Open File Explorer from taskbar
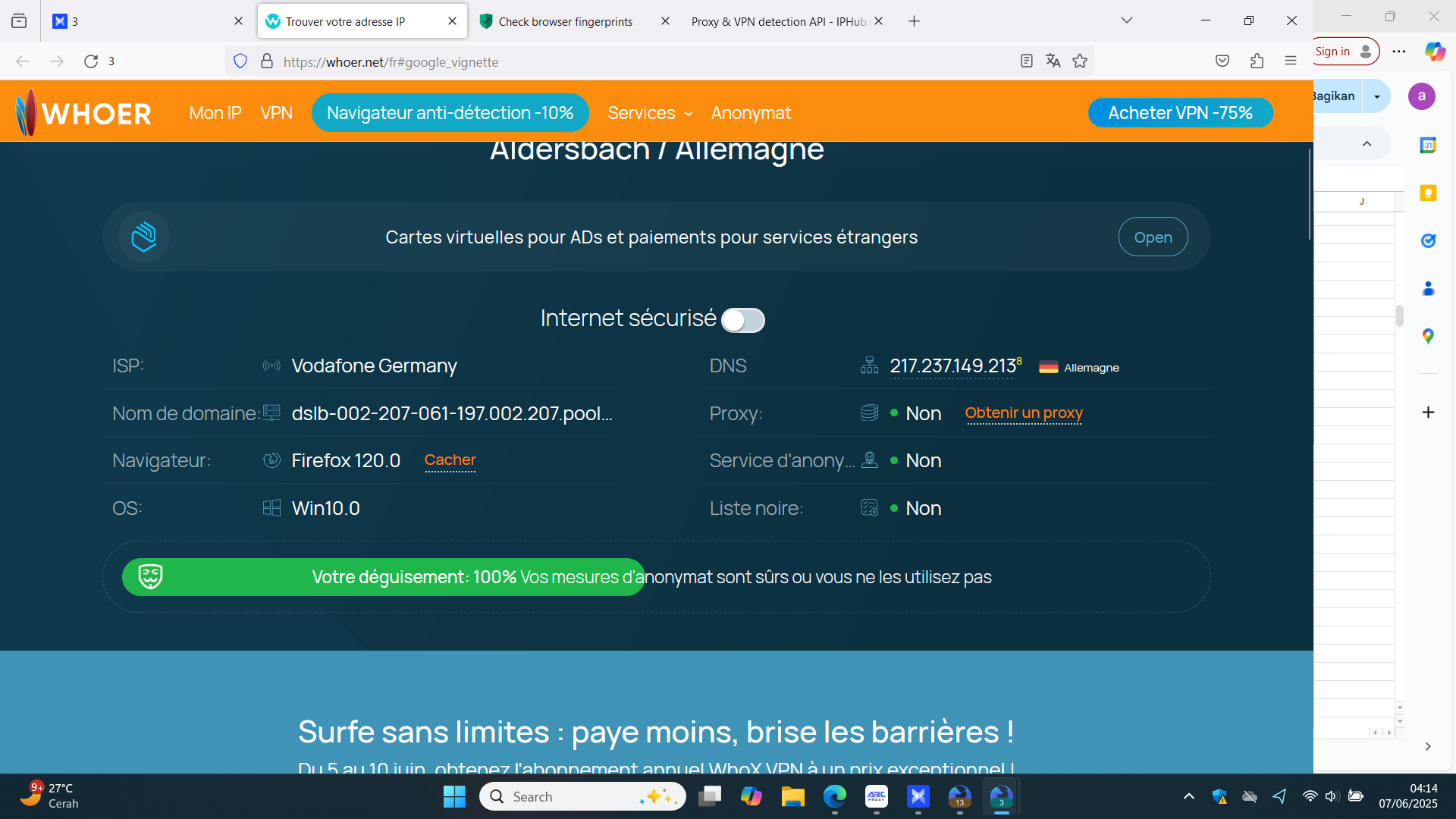1456x819 pixels. pyautogui.click(x=792, y=797)
